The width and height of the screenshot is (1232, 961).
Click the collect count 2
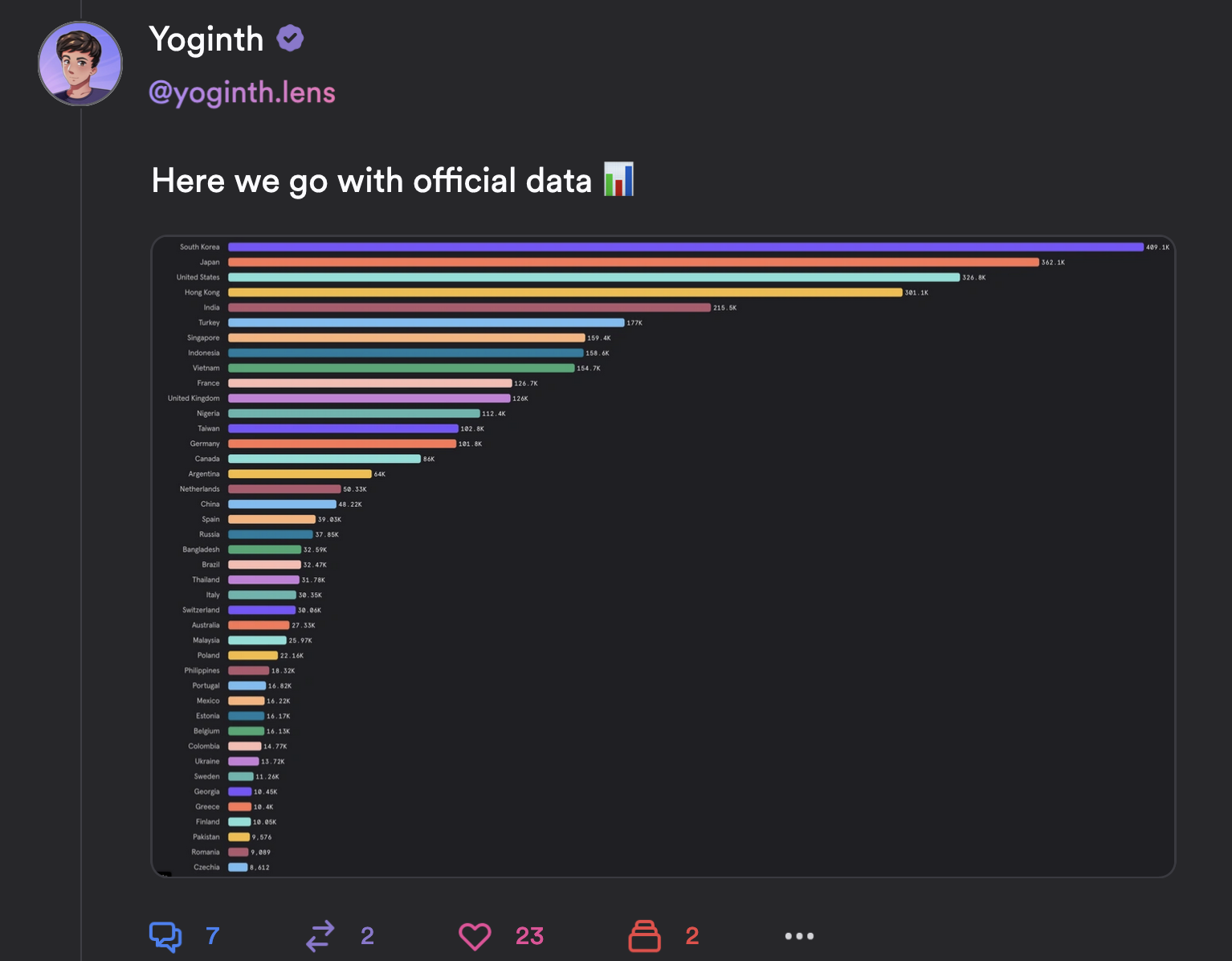(x=692, y=936)
